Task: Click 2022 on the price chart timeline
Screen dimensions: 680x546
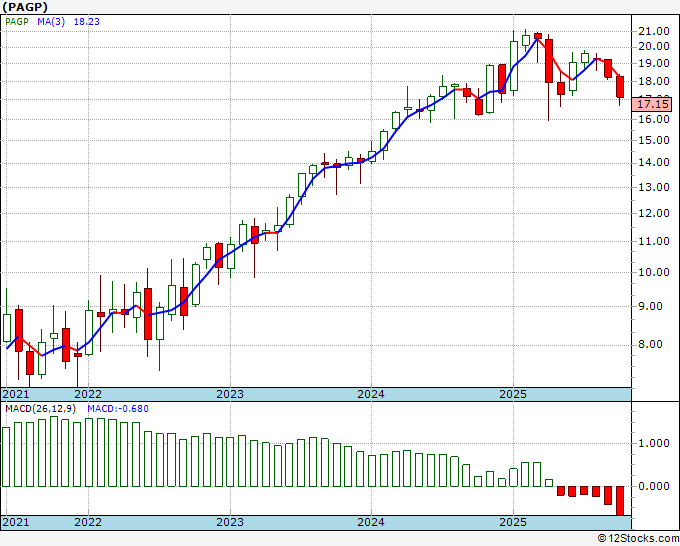Action: (x=88, y=394)
